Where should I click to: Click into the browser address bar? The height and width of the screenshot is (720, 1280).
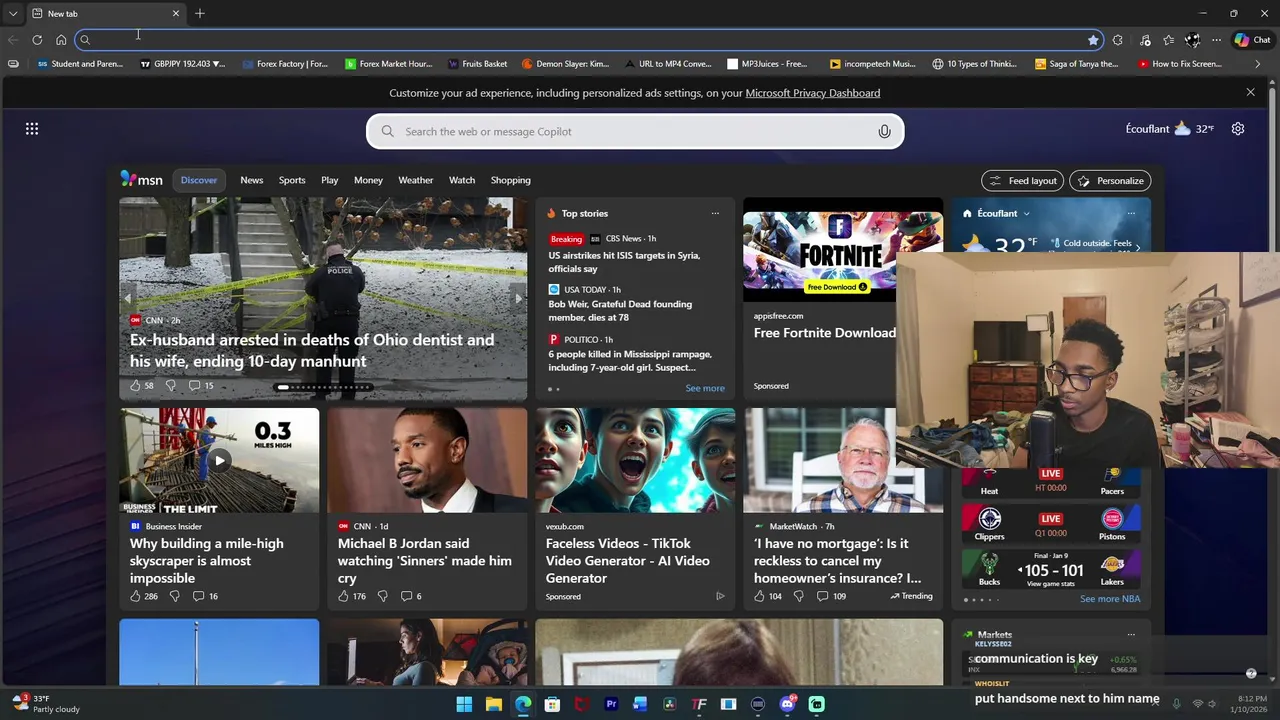(x=590, y=40)
